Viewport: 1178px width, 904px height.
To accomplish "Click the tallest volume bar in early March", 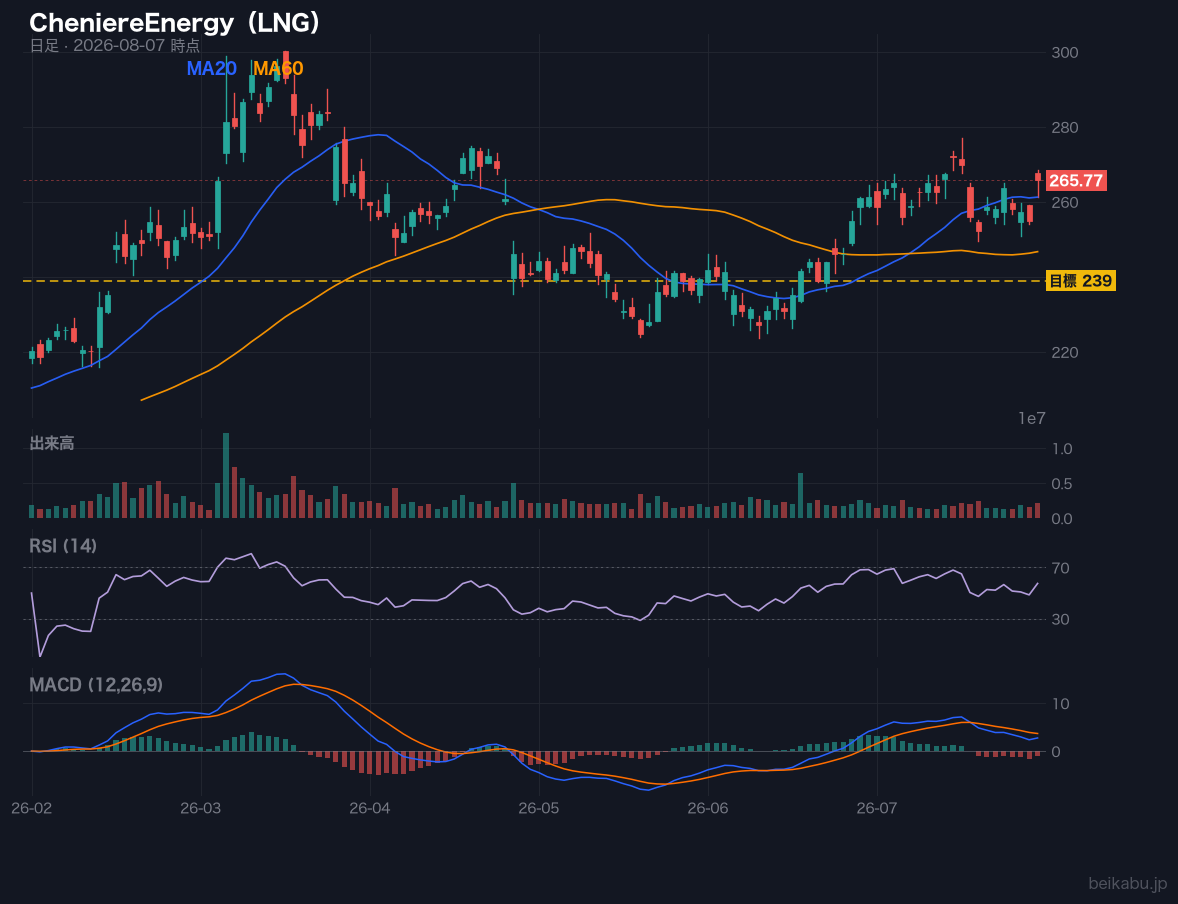I will coord(226,476).
